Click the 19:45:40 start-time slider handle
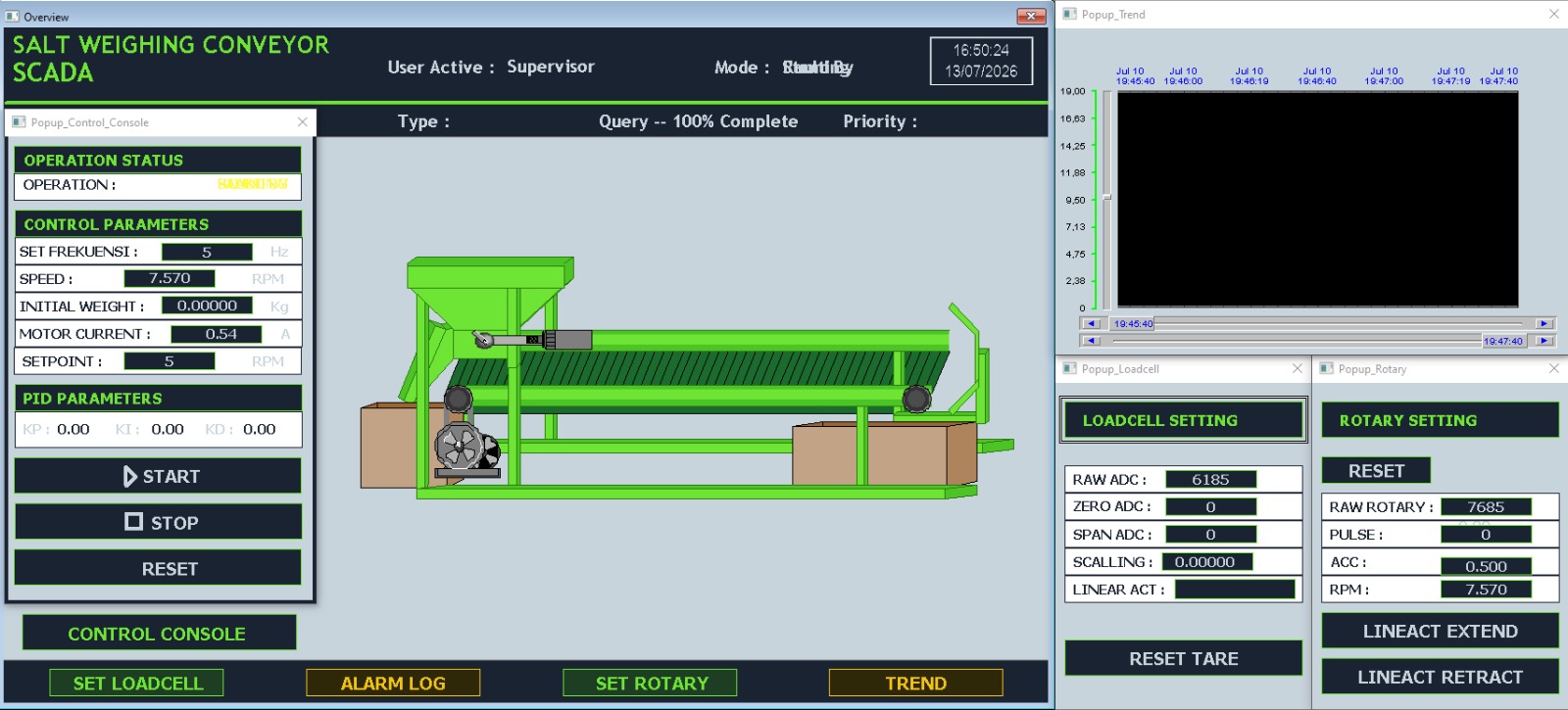The height and width of the screenshot is (710, 1568). (x=1133, y=323)
